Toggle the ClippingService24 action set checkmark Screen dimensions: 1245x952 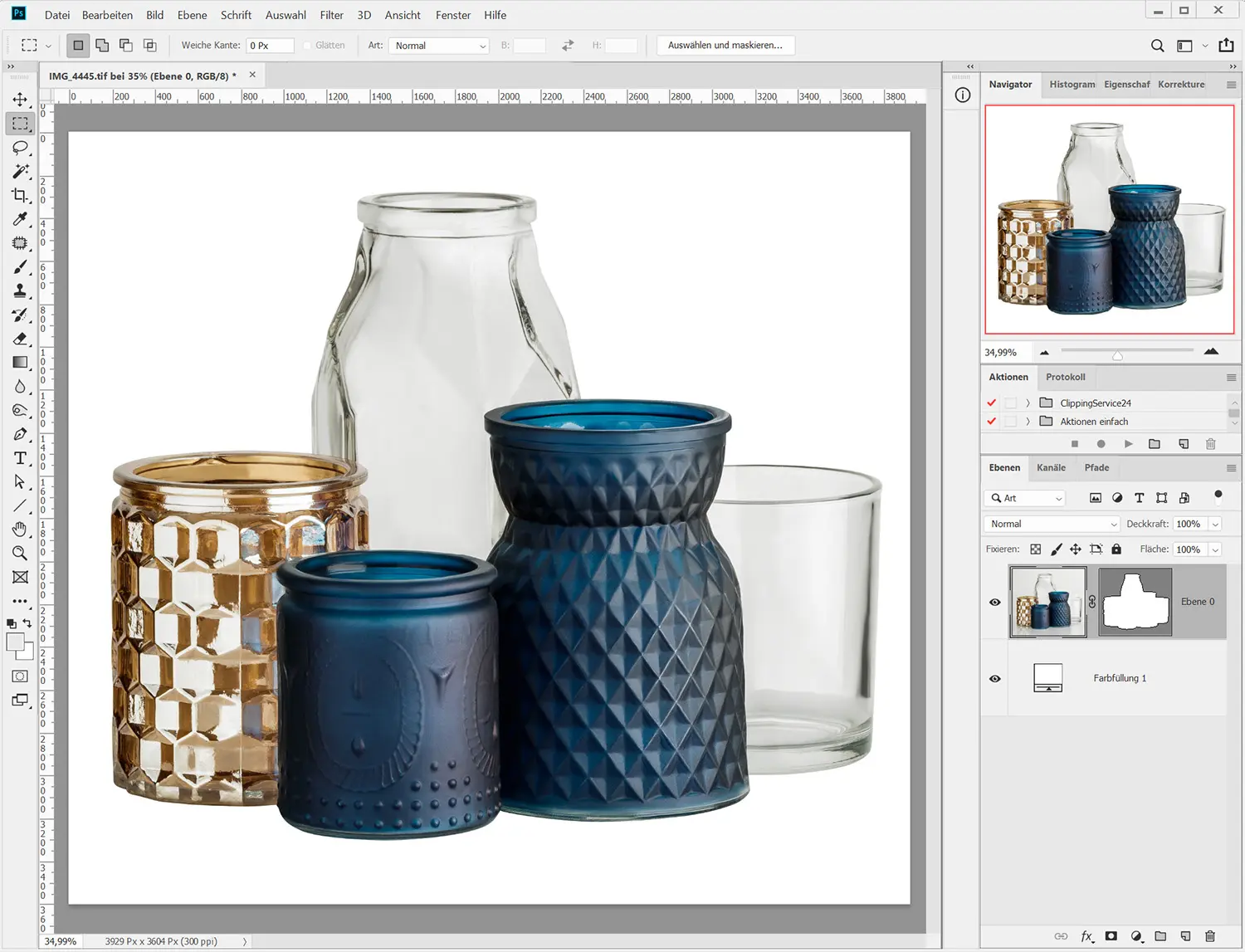click(x=991, y=403)
